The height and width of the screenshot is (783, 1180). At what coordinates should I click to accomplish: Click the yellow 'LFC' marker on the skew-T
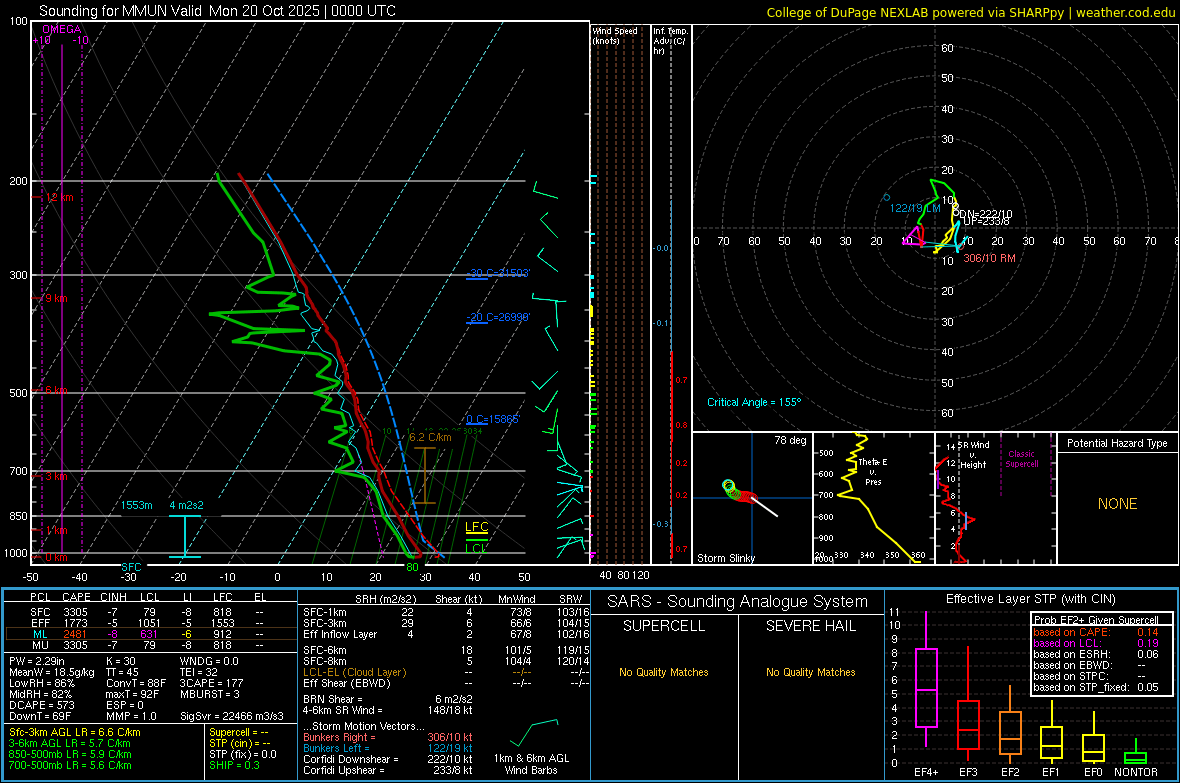(x=476, y=526)
